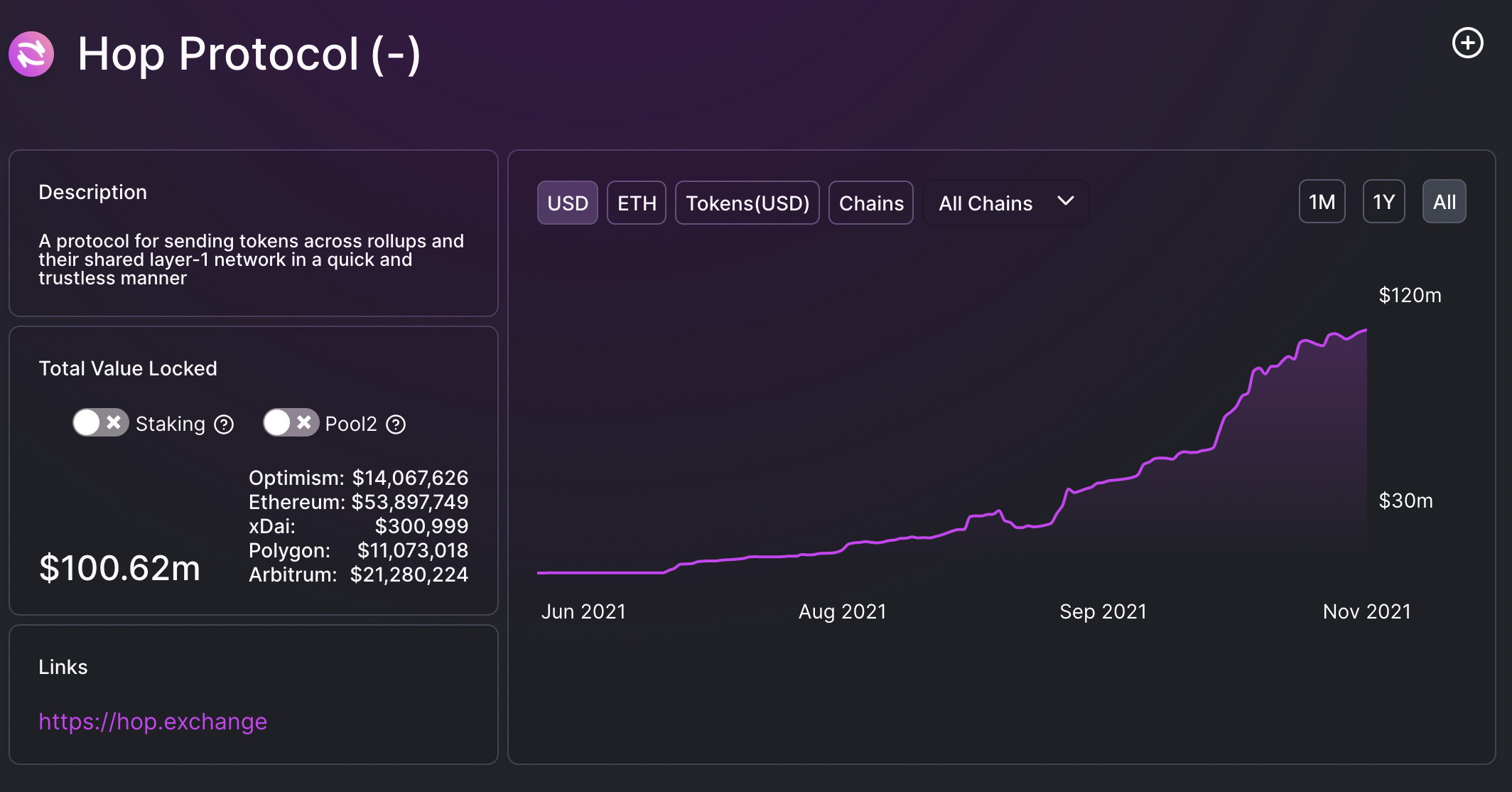Click the Staking help question mark icon
The width and height of the screenshot is (1512, 792).
(224, 424)
